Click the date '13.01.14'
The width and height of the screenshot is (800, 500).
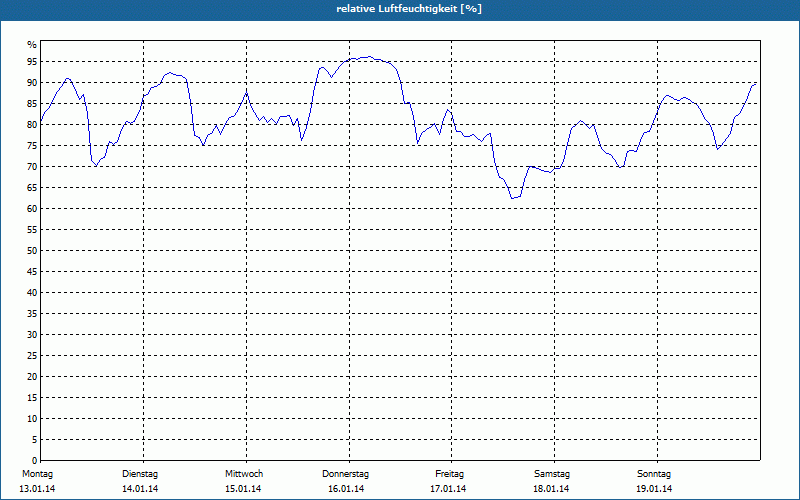(x=37, y=489)
